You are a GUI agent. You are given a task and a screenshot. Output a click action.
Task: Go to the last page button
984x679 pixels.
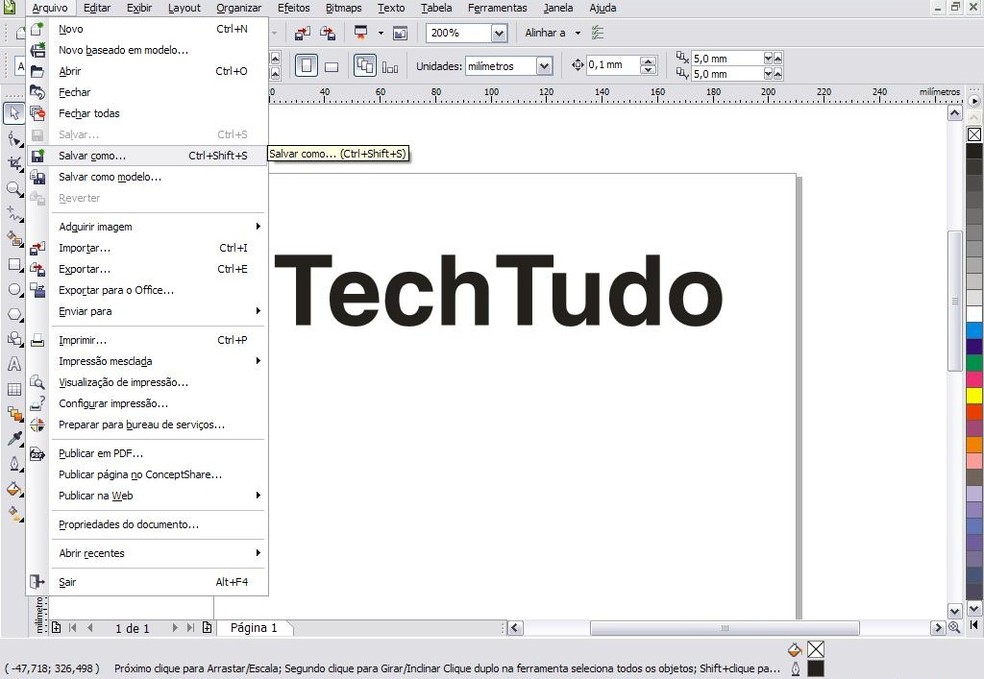(190, 627)
